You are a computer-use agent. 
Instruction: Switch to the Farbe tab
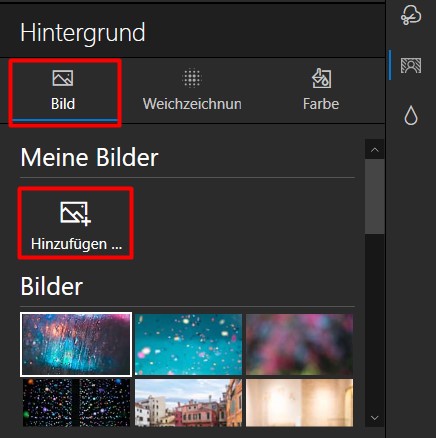(x=321, y=91)
